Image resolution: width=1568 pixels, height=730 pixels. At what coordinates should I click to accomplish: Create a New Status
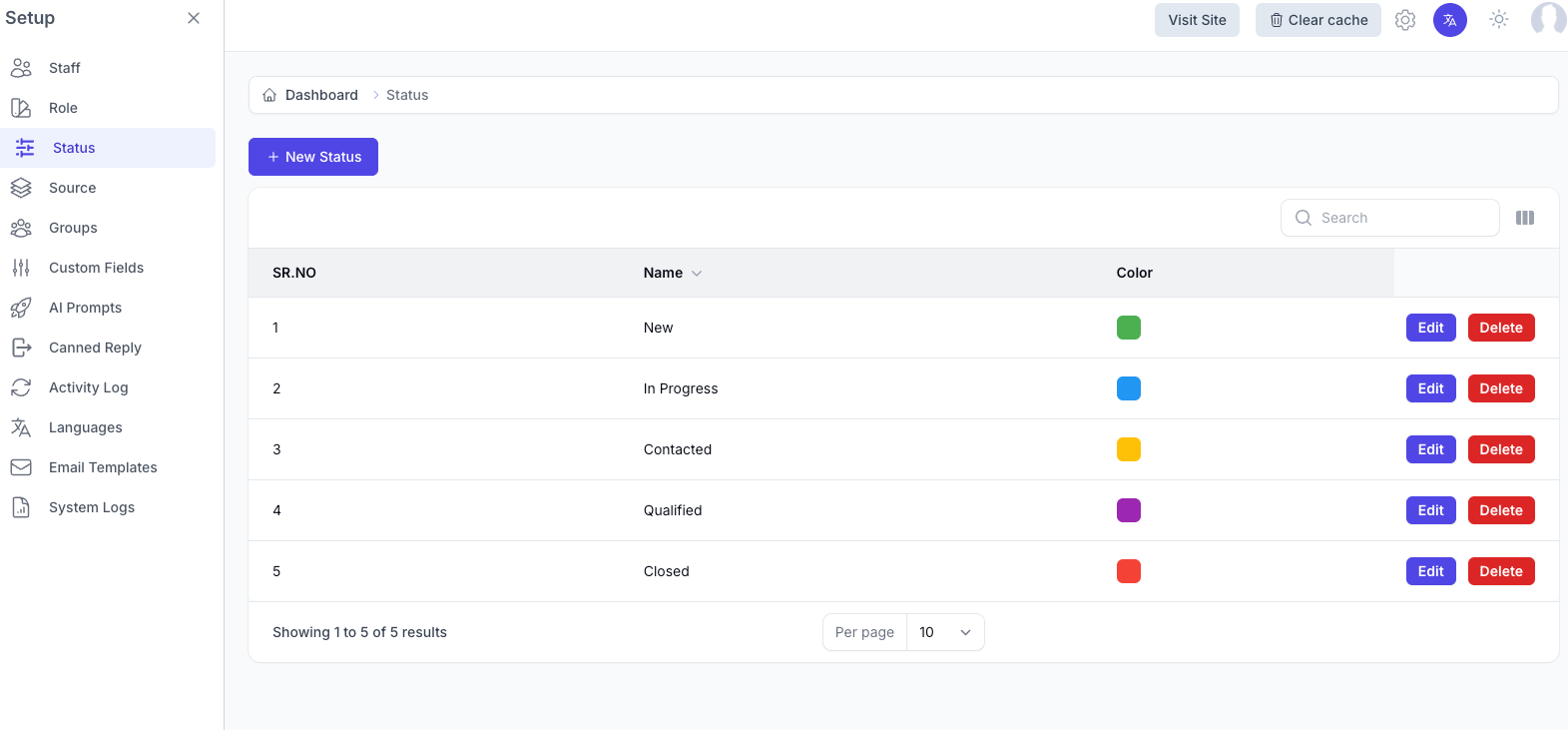pos(313,157)
